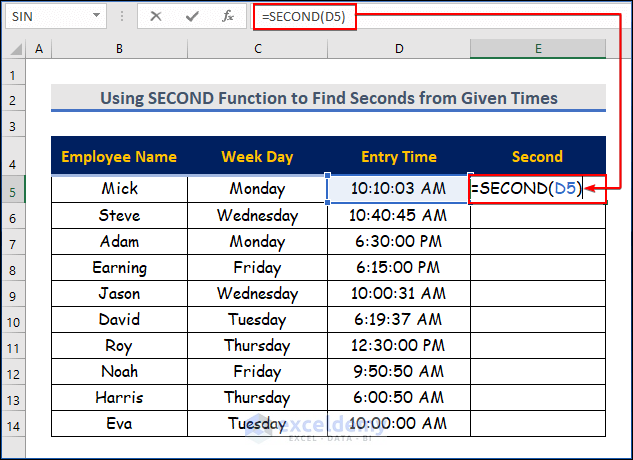Select row 14 header
The width and height of the screenshot is (633, 460).
click(x=13, y=426)
